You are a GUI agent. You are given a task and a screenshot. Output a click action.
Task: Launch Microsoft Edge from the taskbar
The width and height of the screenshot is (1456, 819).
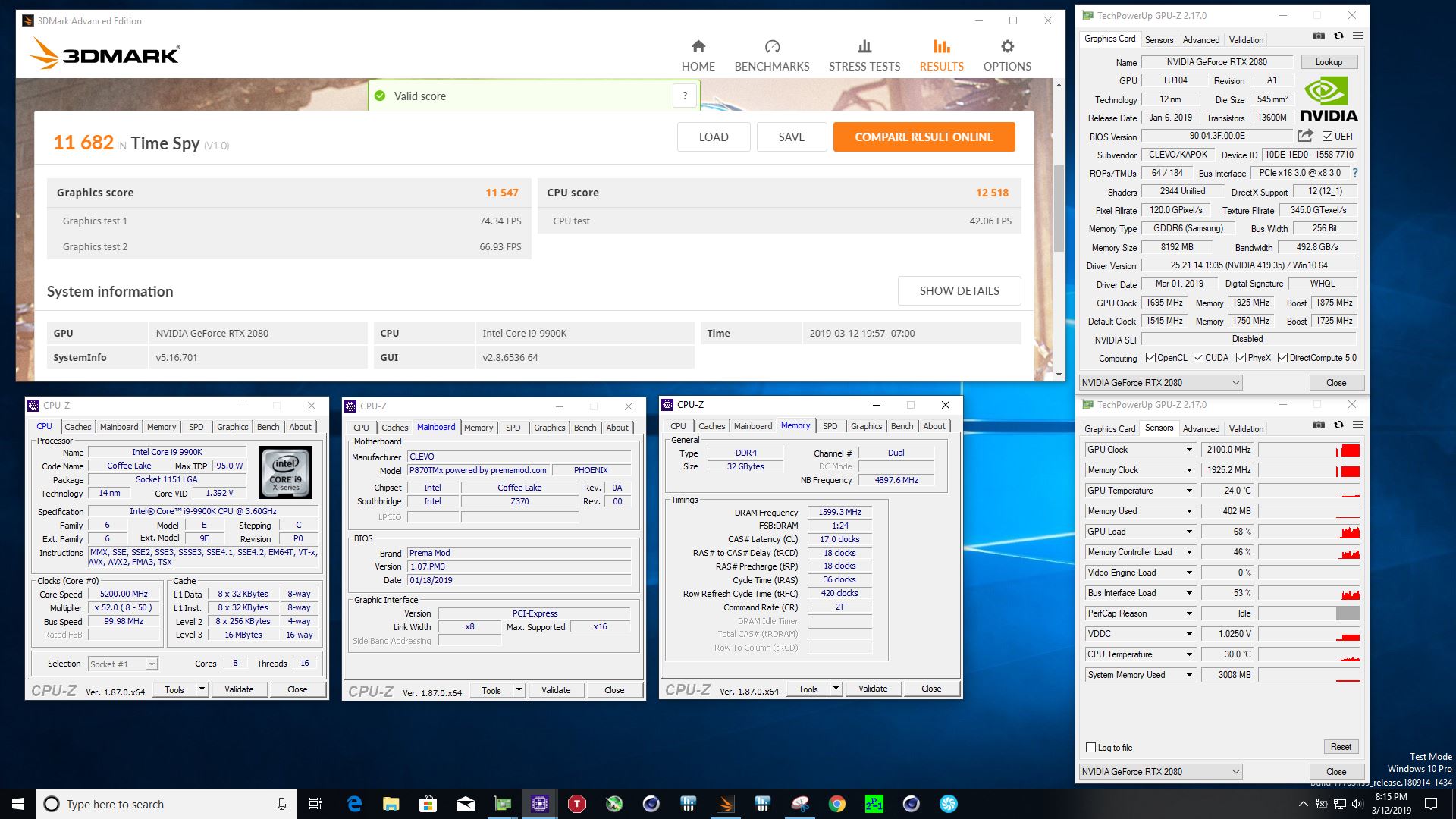(354, 804)
